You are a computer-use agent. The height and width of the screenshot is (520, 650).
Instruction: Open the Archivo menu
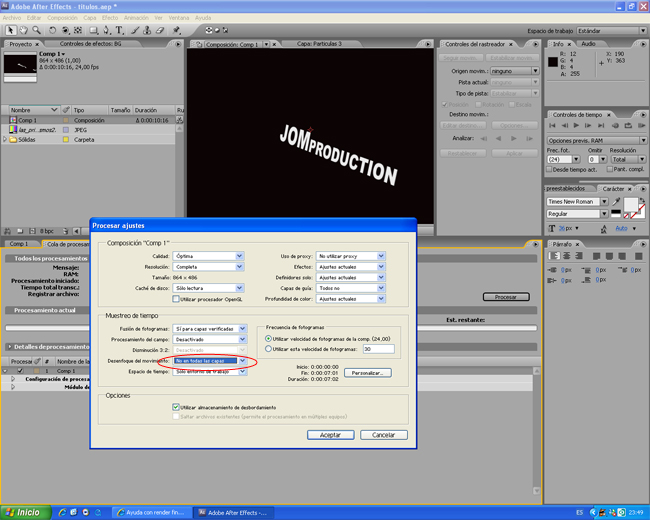(x=12, y=18)
